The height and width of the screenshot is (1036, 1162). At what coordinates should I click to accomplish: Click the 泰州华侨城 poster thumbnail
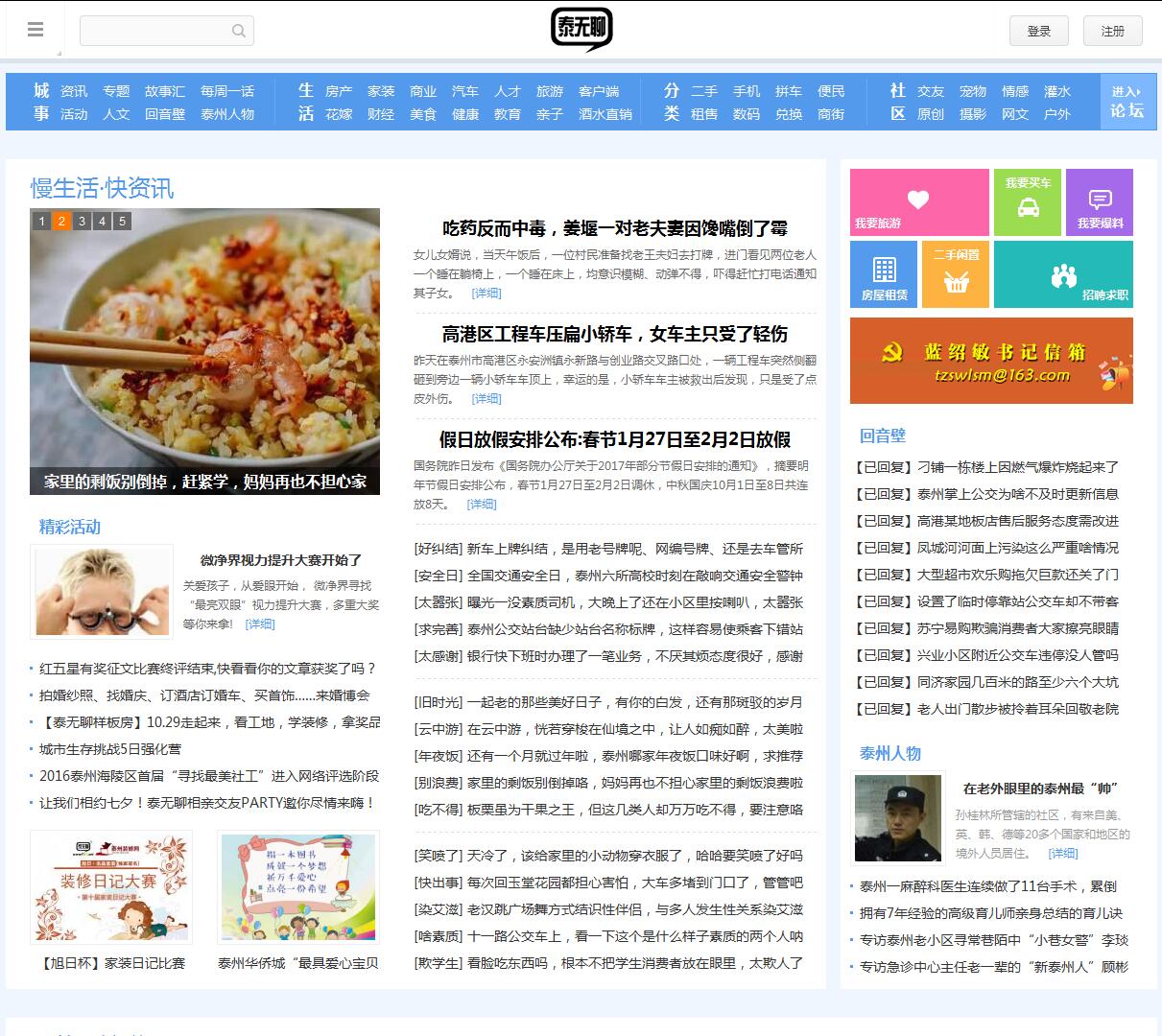pos(298,887)
